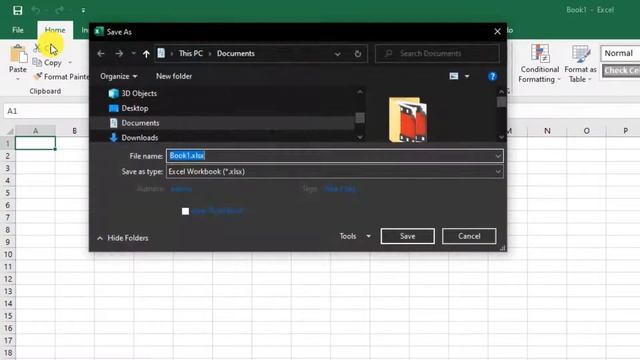
Task: Click the blue Help icon
Action: 492,76
